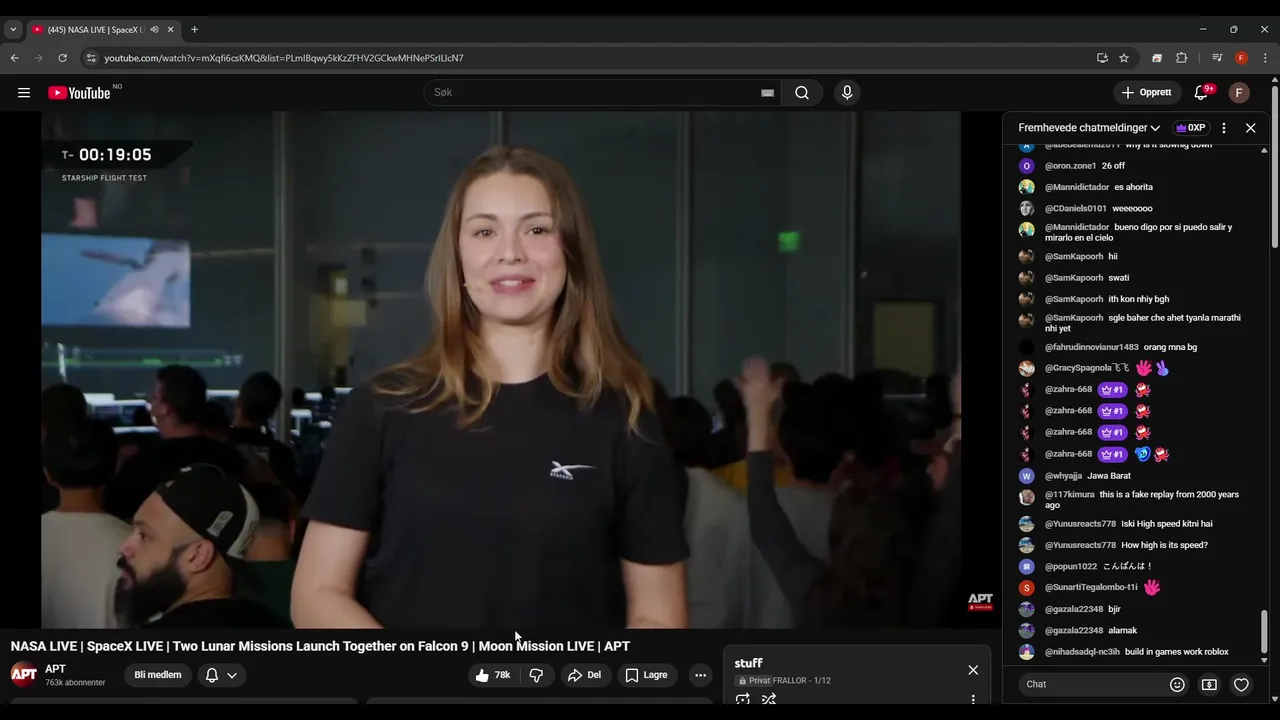This screenshot has width=1280, height=720.
Task: Go back in browser history
Action: click(14, 58)
